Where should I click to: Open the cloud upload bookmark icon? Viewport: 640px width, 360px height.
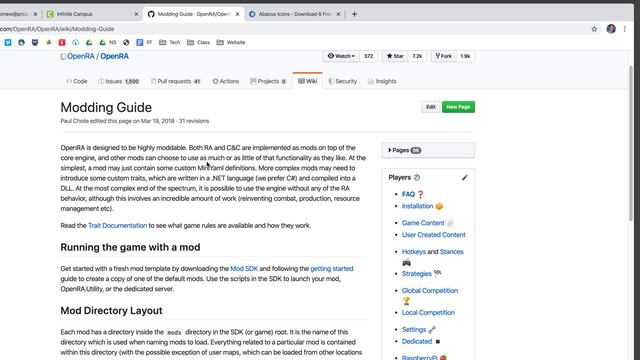76,42
